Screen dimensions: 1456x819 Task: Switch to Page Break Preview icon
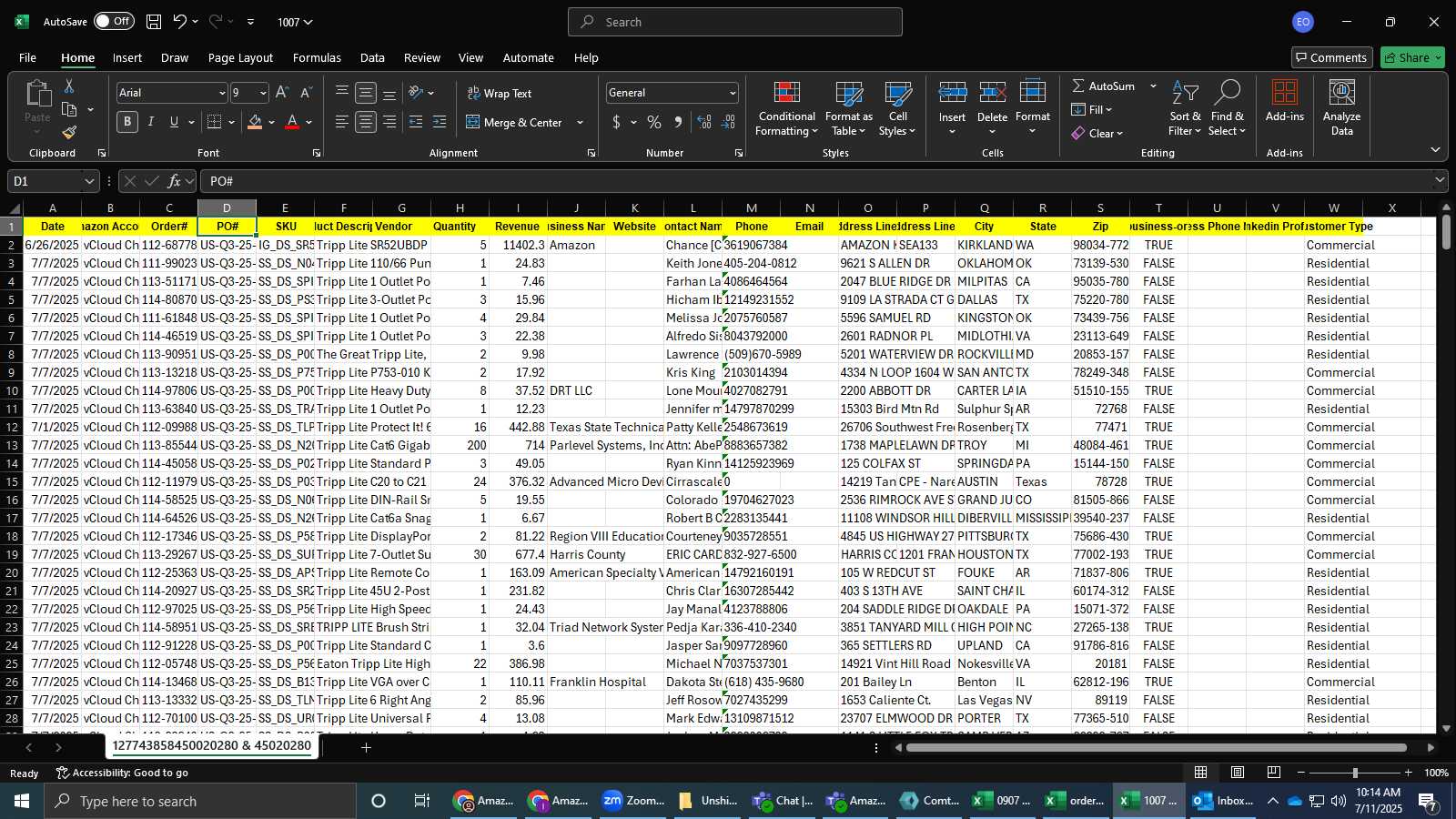tap(1273, 773)
